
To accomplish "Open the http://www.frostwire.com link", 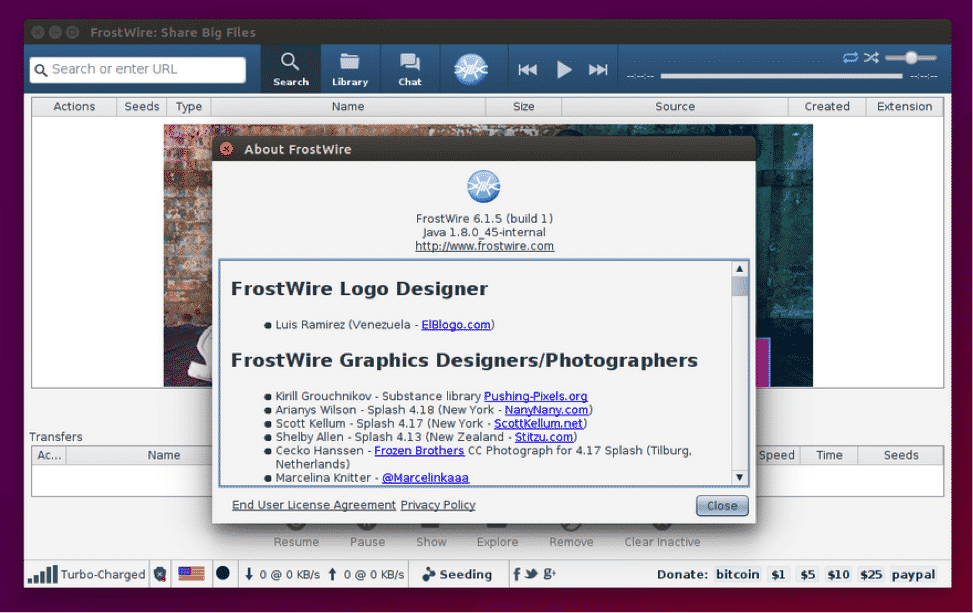I will [485, 246].
